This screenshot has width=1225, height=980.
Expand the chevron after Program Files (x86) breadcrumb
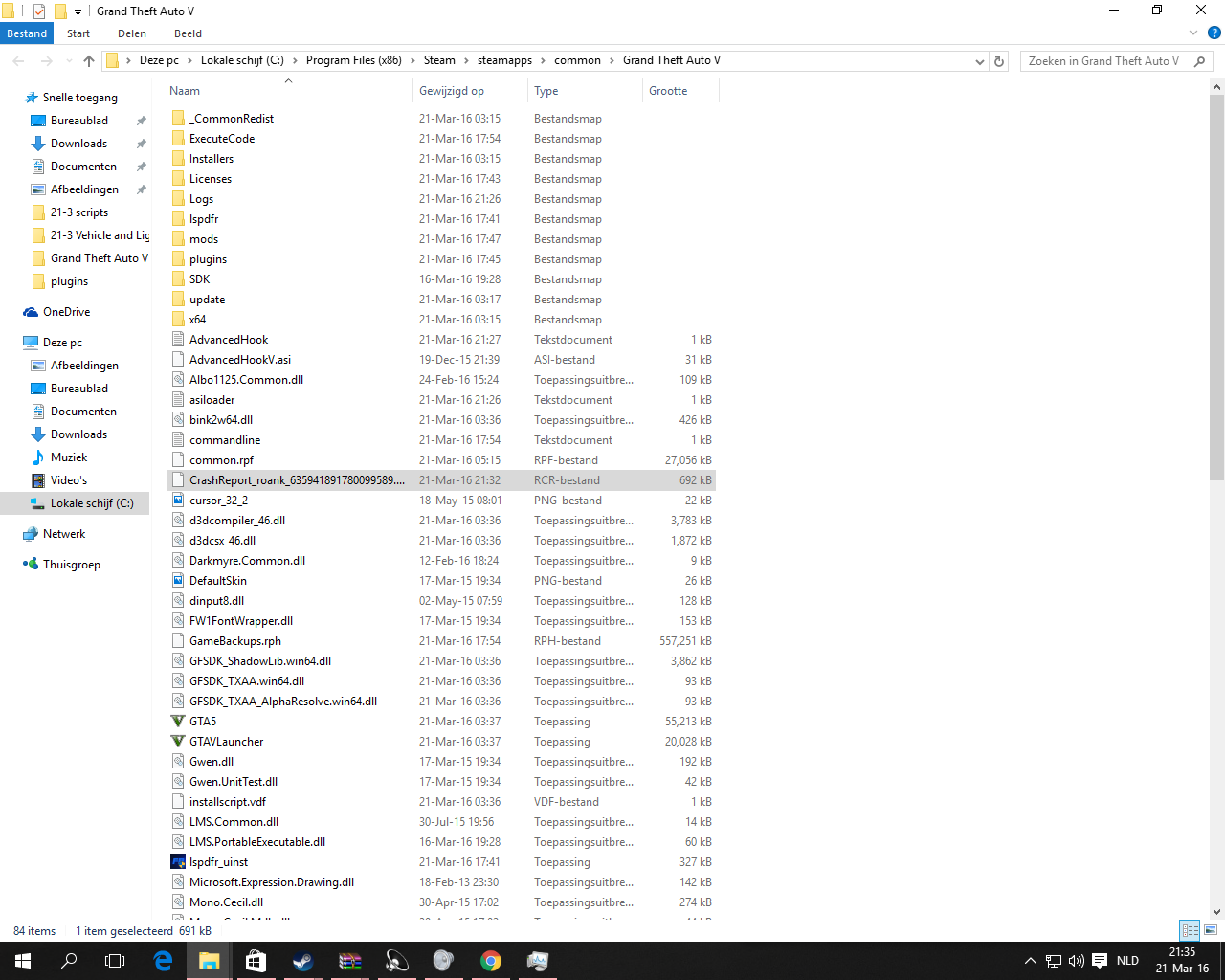412,60
